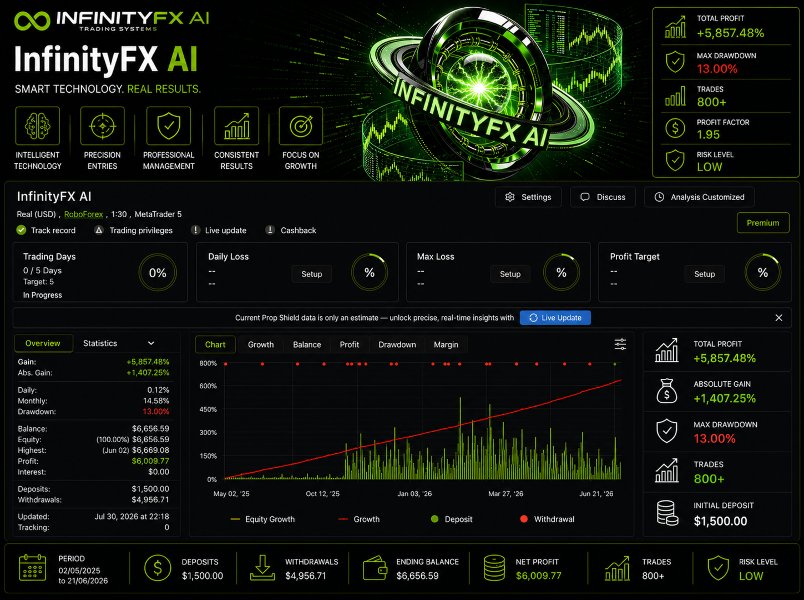
Task: Select the Margin tab
Action: [x=446, y=345]
